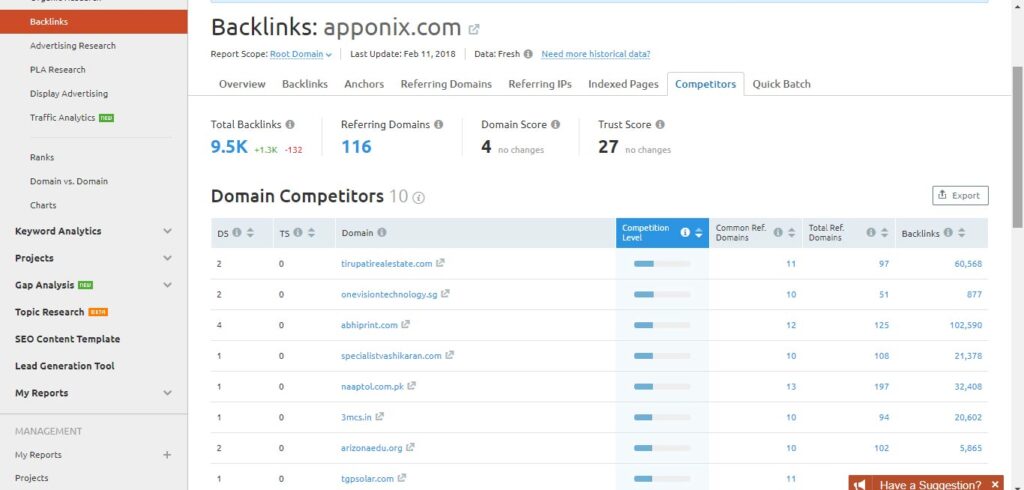Switch to Quick Batch tab
Viewport: 1024px width, 490px height.
click(x=782, y=84)
